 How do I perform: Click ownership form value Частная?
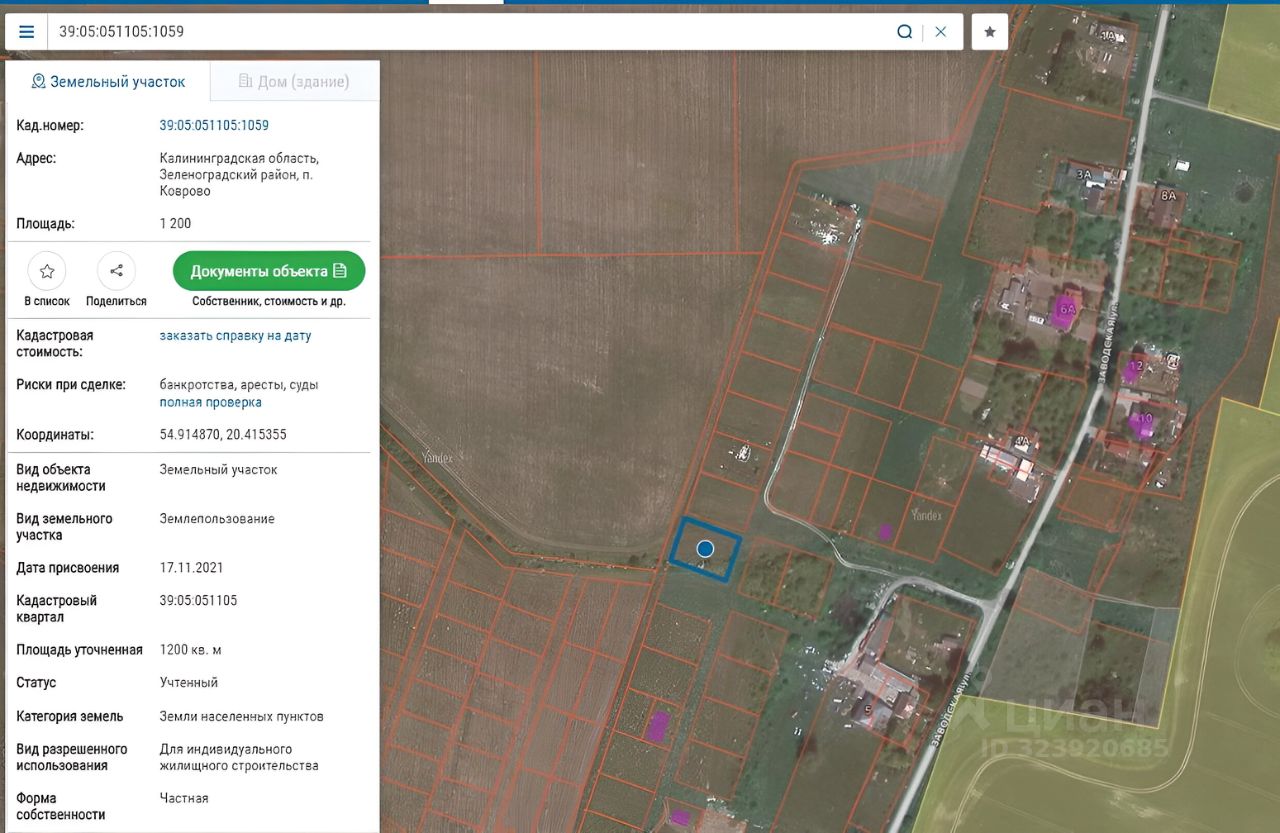click(x=184, y=798)
